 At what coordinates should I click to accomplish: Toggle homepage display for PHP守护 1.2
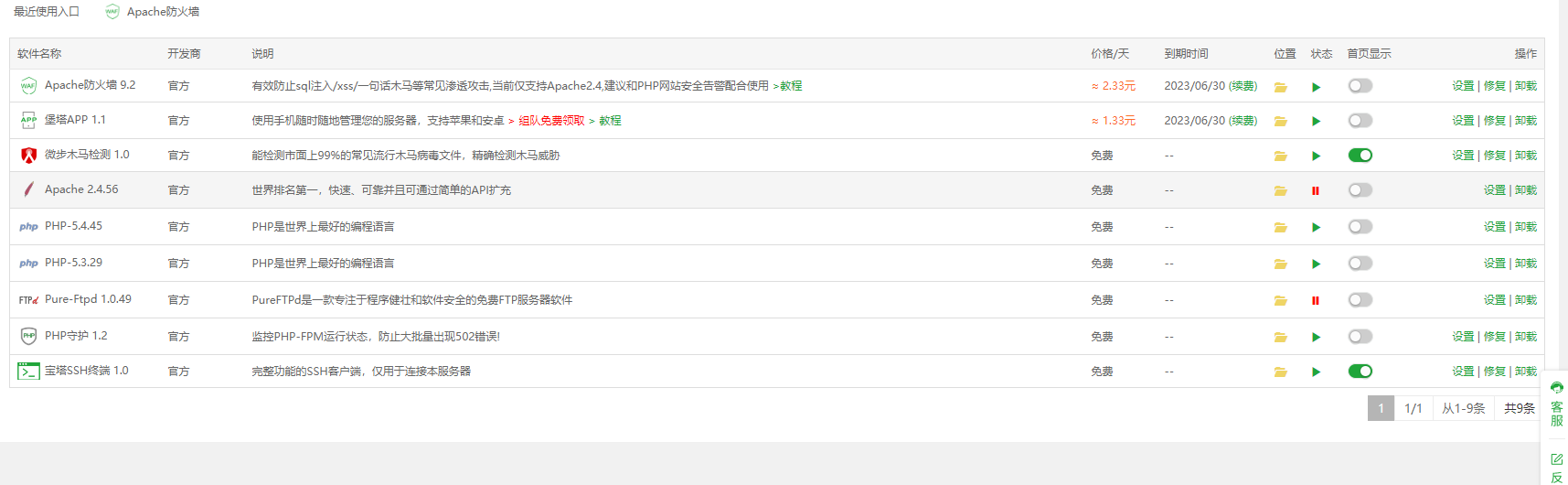click(x=1360, y=337)
